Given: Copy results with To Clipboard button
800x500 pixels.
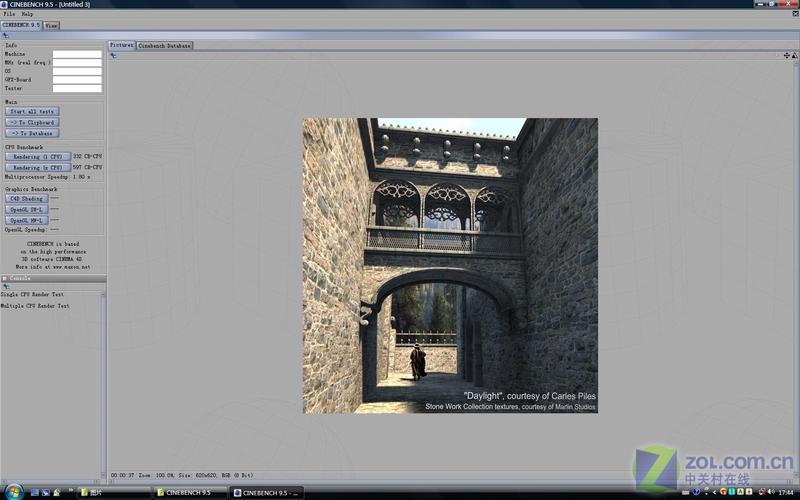Looking at the screenshot, I should 32,122.
